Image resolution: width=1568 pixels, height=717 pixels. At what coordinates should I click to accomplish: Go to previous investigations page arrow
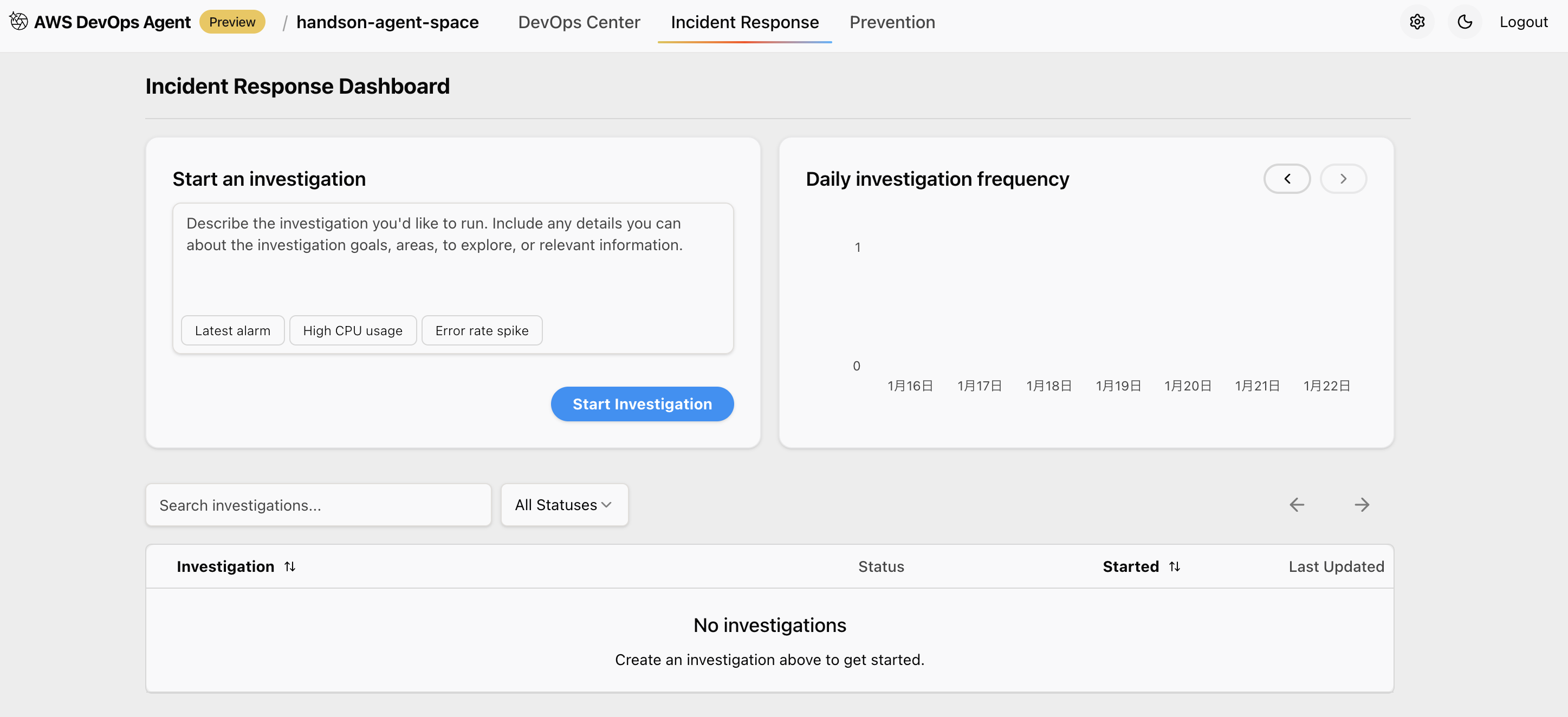1297,505
